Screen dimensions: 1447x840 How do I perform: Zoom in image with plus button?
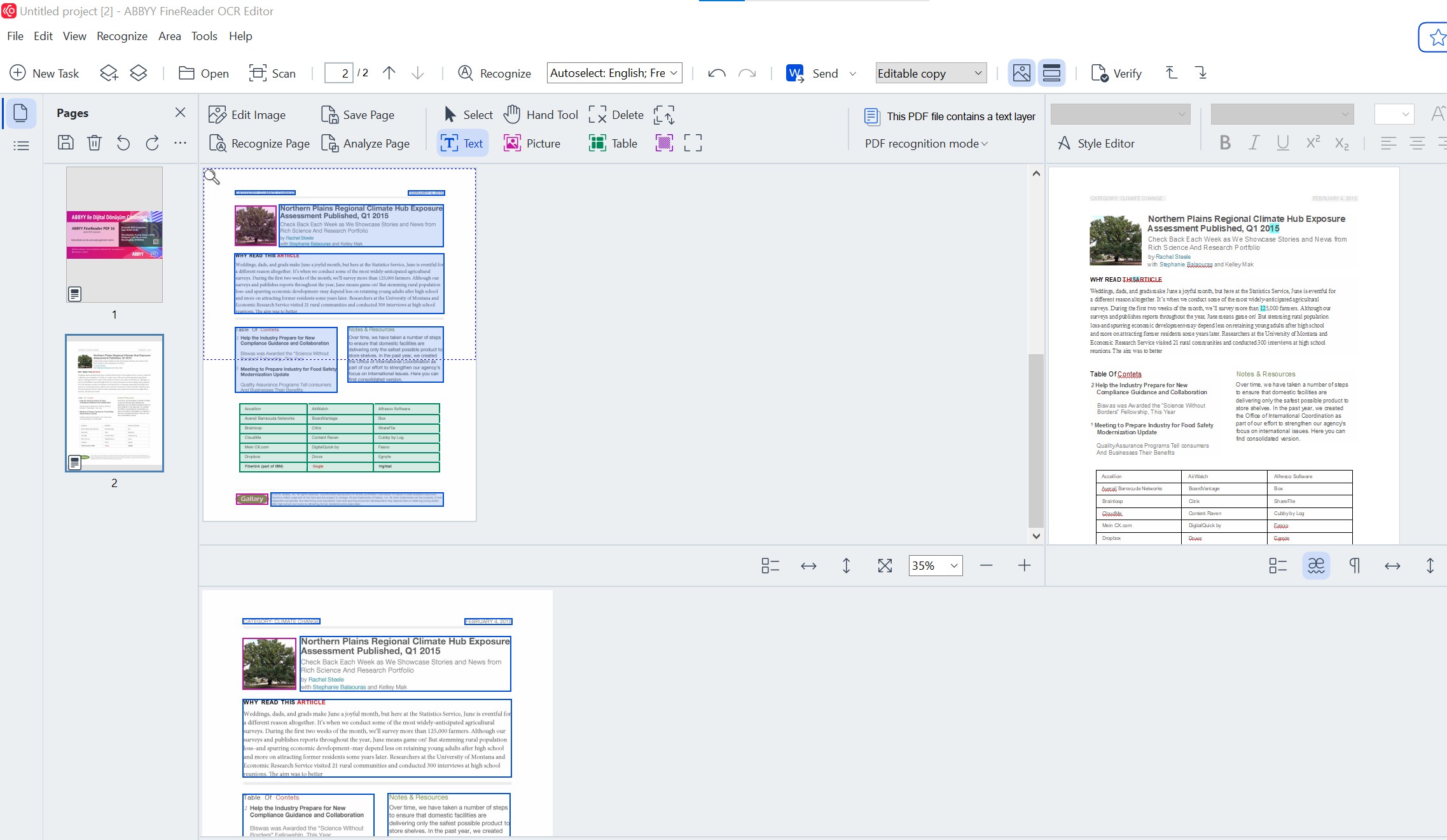(x=1024, y=565)
